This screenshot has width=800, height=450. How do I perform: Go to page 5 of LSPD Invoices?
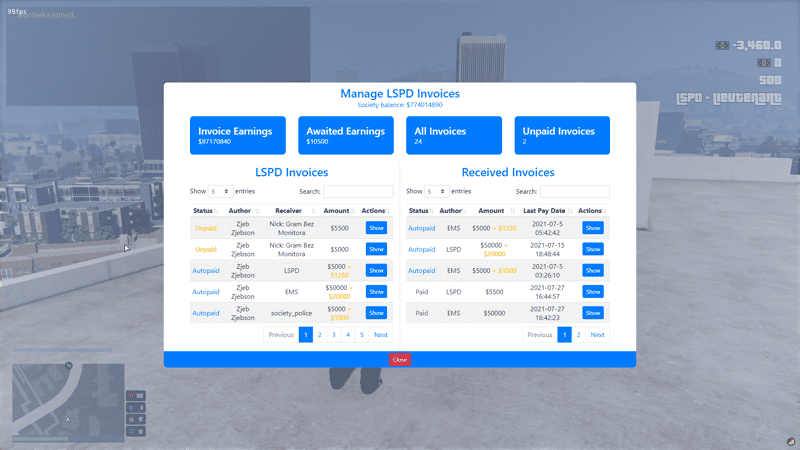[362, 335]
